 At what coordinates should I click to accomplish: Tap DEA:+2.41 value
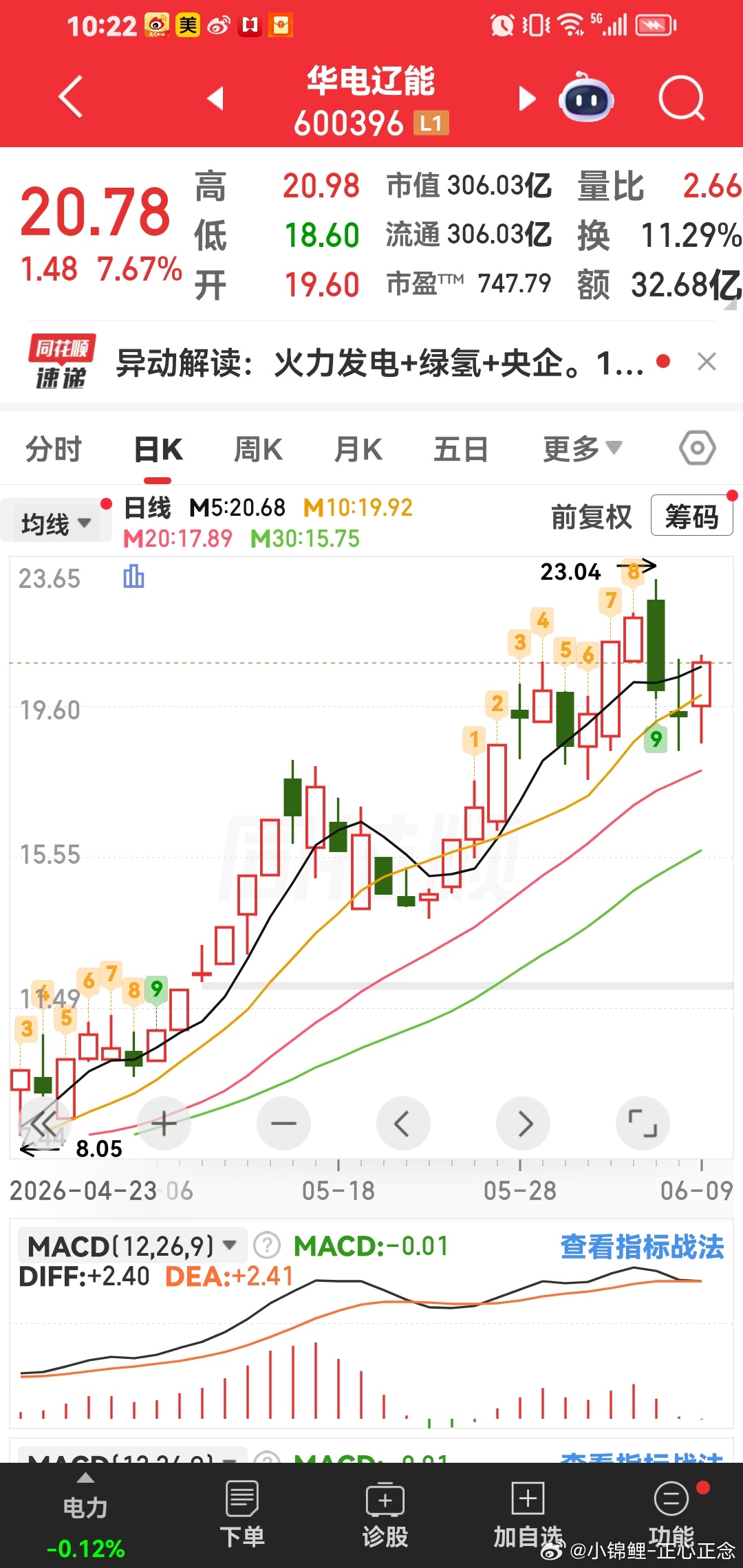[x=229, y=1277]
